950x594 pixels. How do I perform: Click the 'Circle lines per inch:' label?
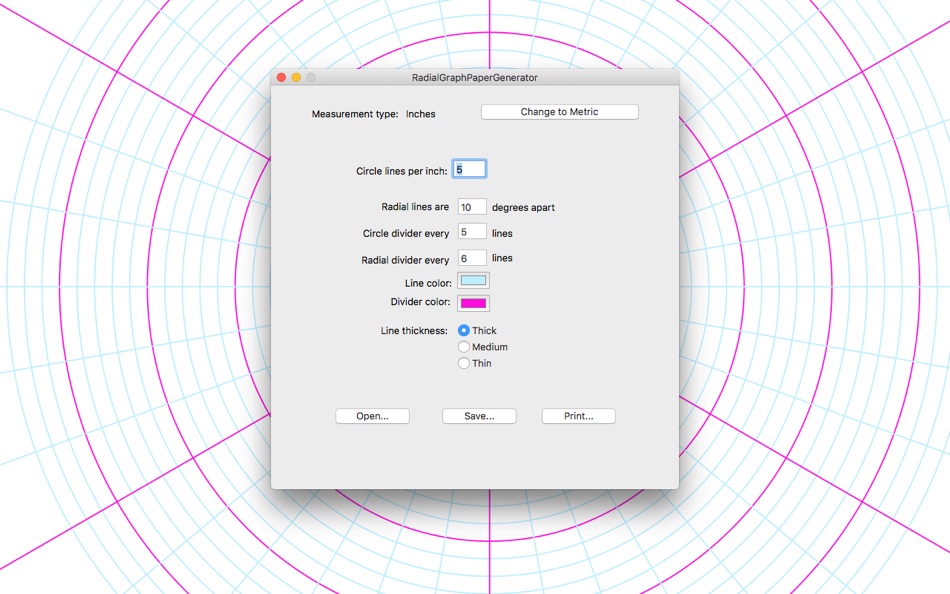tap(402, 172)
